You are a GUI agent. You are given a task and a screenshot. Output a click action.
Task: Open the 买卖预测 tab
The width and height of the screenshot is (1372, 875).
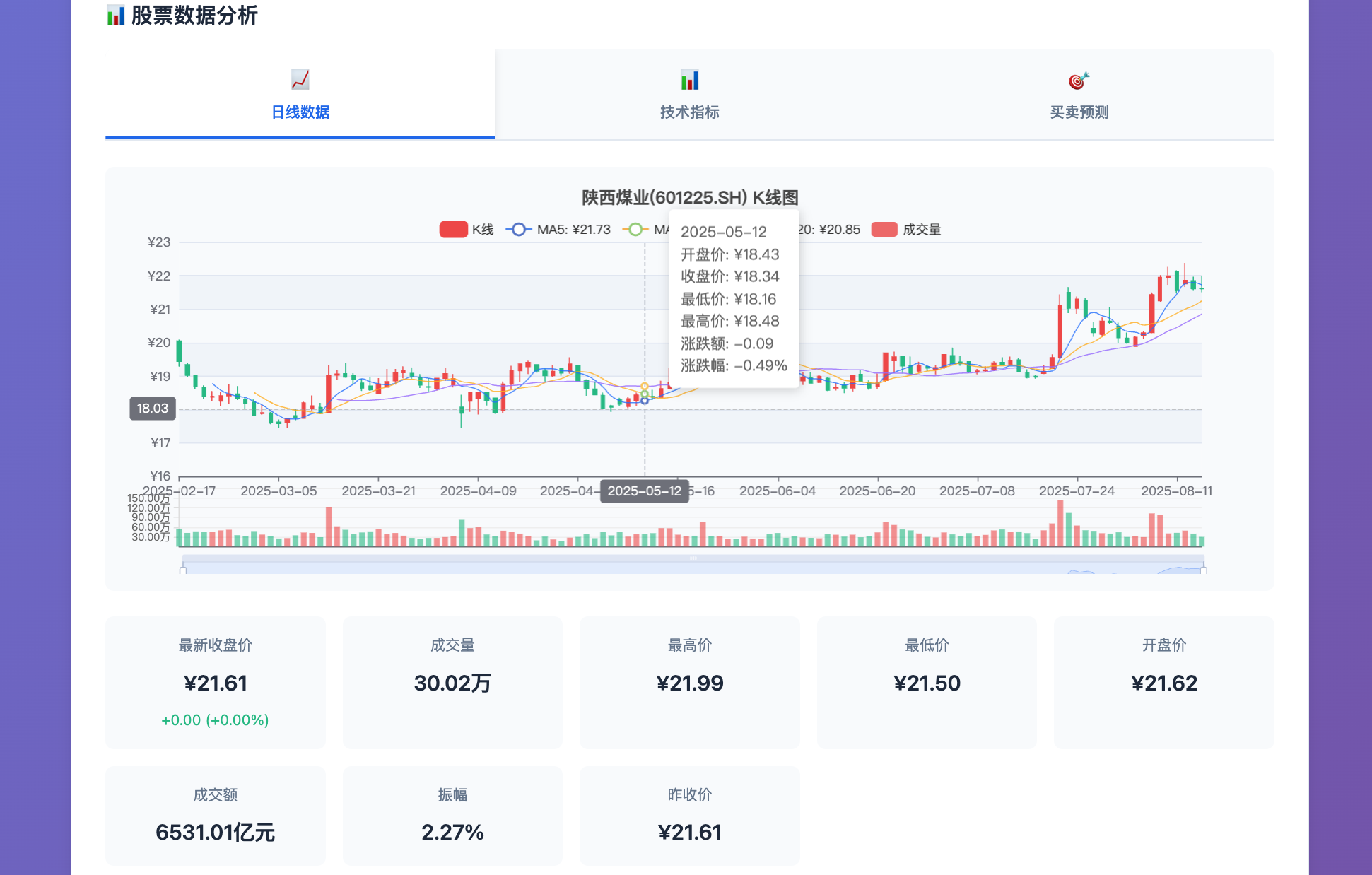1079,112
